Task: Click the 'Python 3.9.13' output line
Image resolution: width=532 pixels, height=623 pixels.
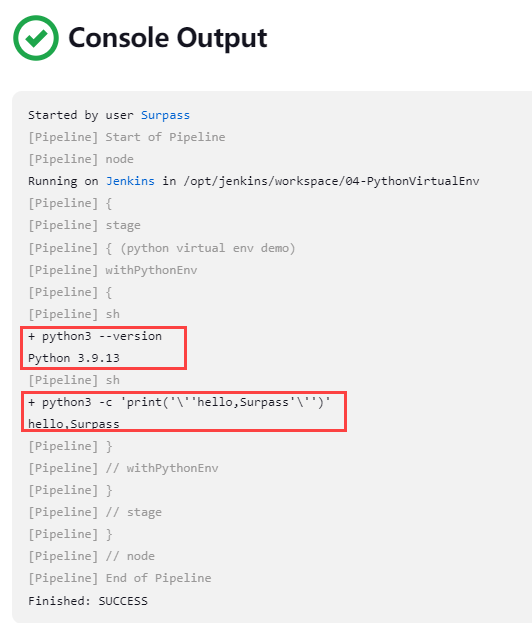Action: pyautogui.click(x=74, y=358)
